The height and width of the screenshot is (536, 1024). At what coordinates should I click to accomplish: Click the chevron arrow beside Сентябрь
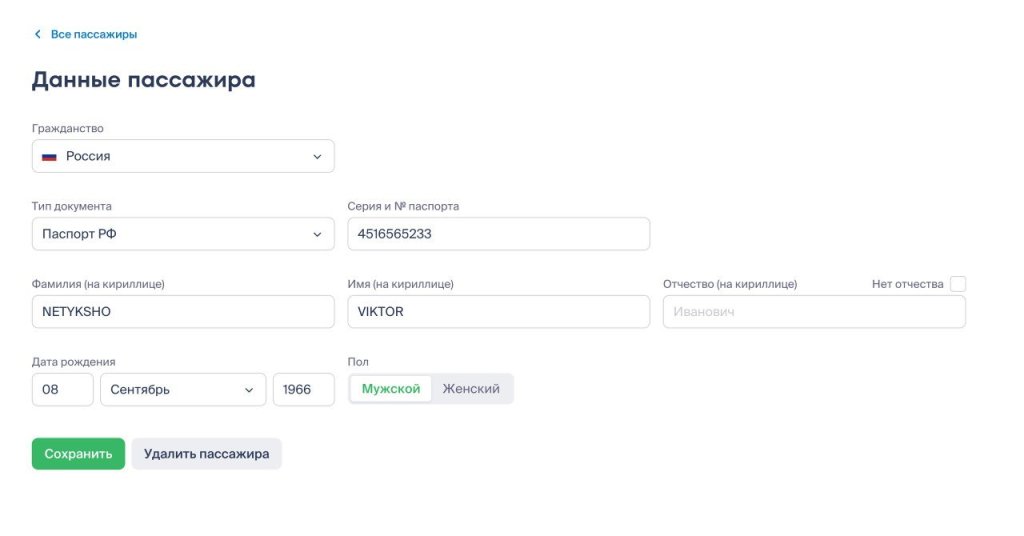coord(249,390)
